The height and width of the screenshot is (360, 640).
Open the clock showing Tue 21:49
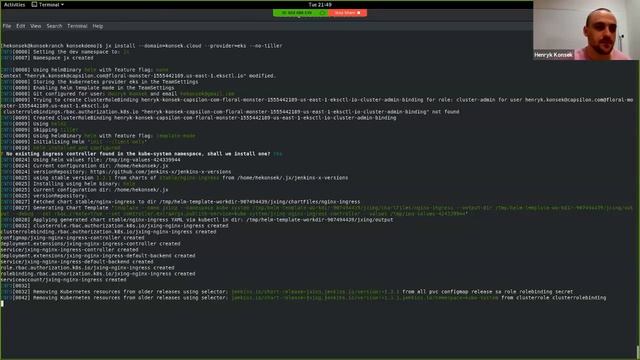(x=320, y=4)
